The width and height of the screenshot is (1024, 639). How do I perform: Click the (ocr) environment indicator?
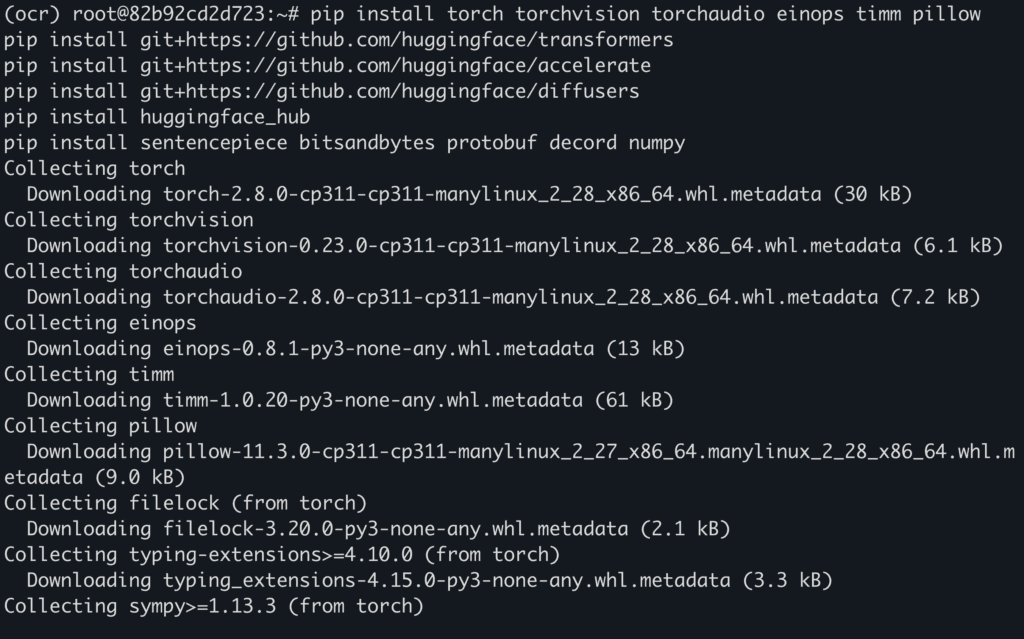[32, 14]
